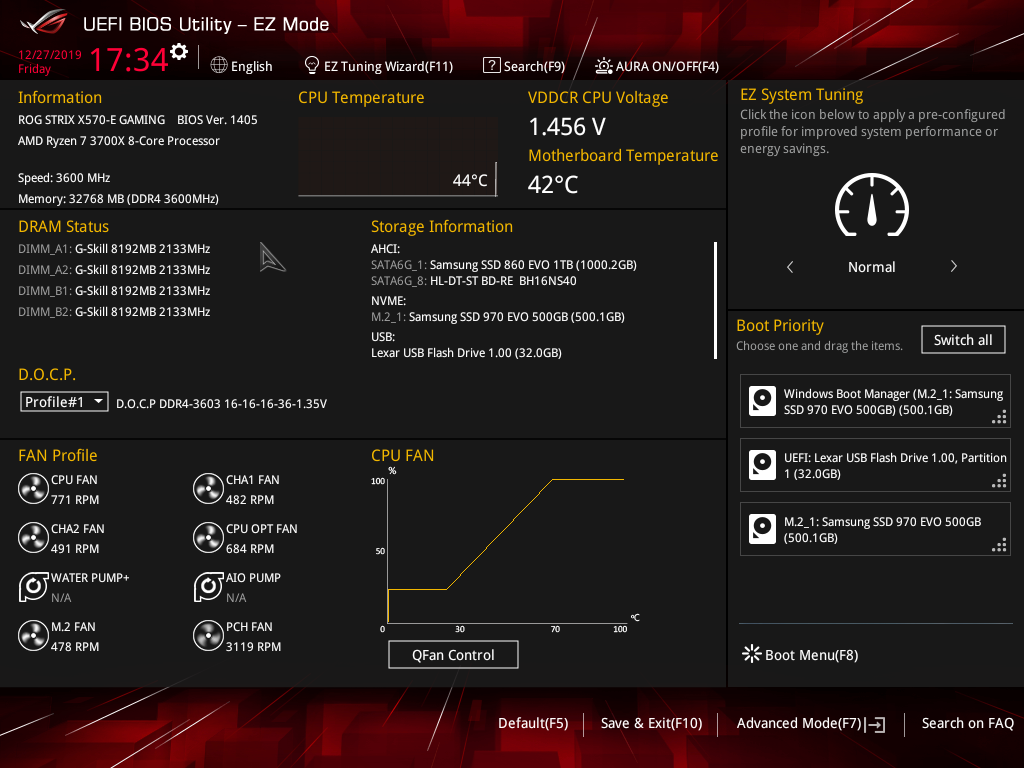The image size is (1024, 768).
Task: Click drag handle on M.2_1 Samsung entry
Action: (999, 545)
